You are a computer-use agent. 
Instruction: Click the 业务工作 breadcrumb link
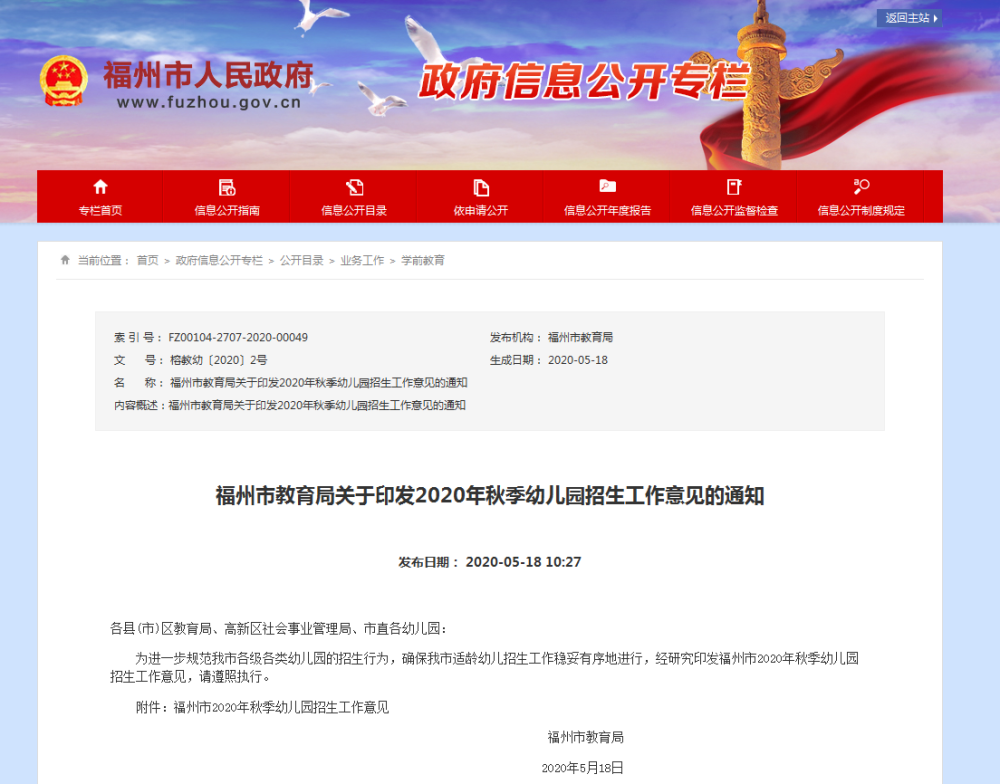(363, 259)
